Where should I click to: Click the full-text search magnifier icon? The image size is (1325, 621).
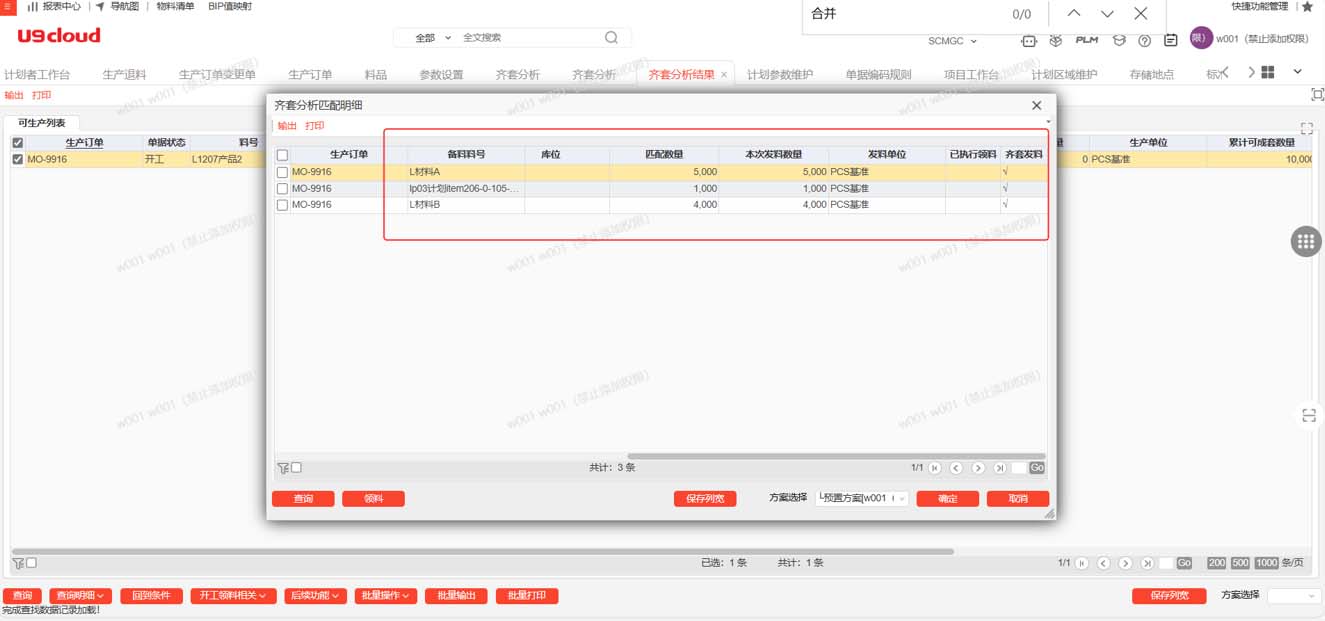tap(611, 38)
